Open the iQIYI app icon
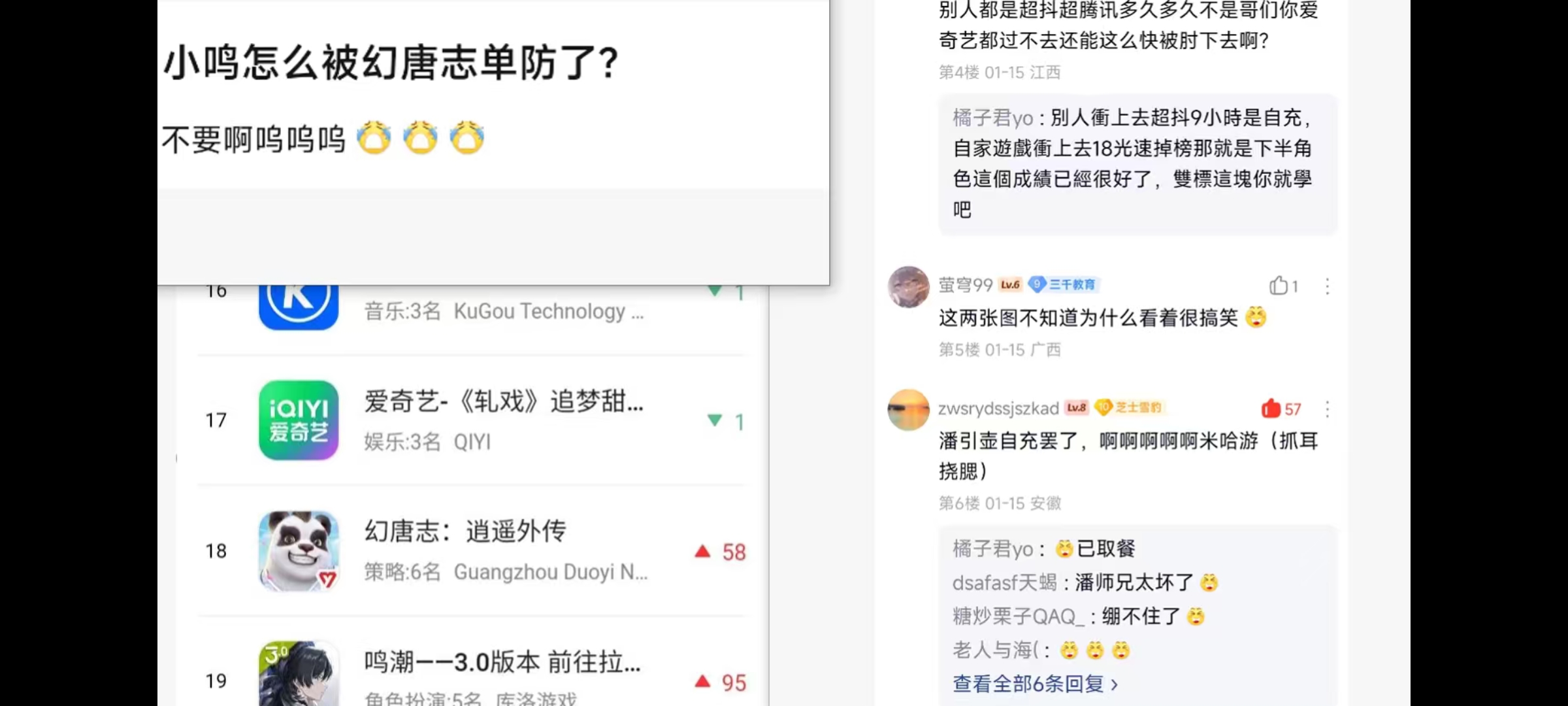 [299, 420]
